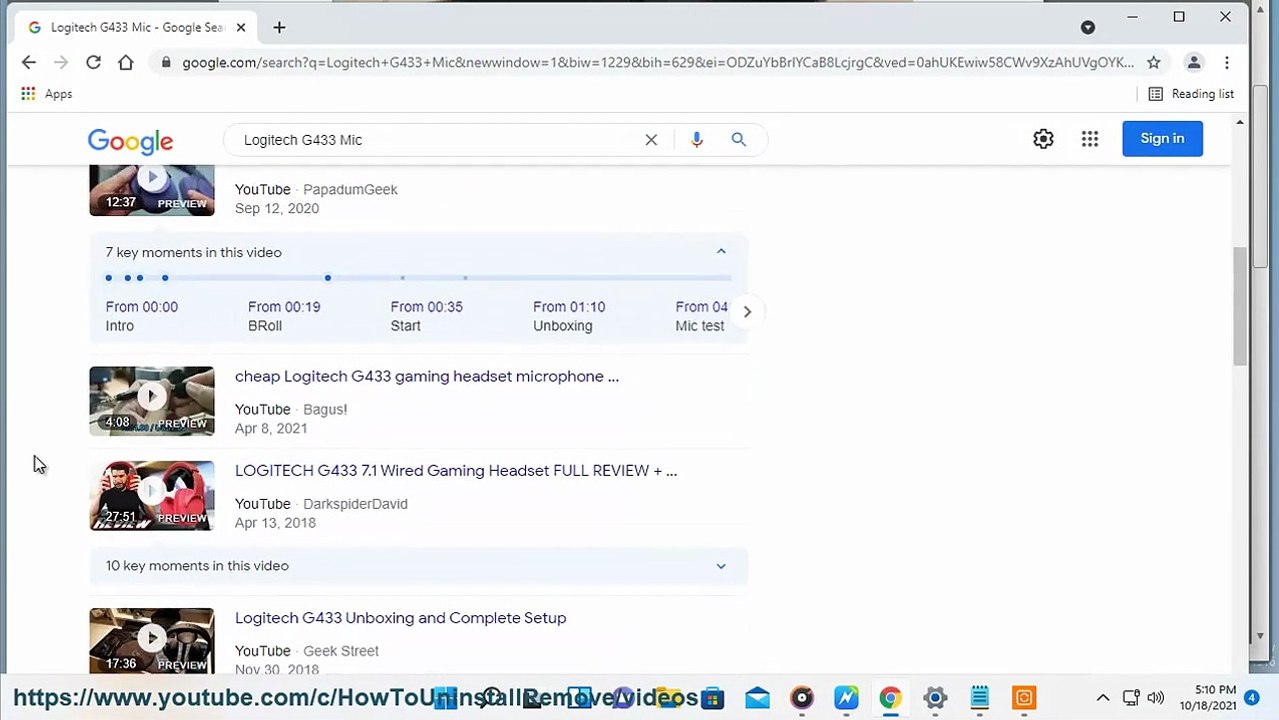Viewport: 1279px width, 720px height.
Task: Go back to the previous page
Action: [28, 62]
